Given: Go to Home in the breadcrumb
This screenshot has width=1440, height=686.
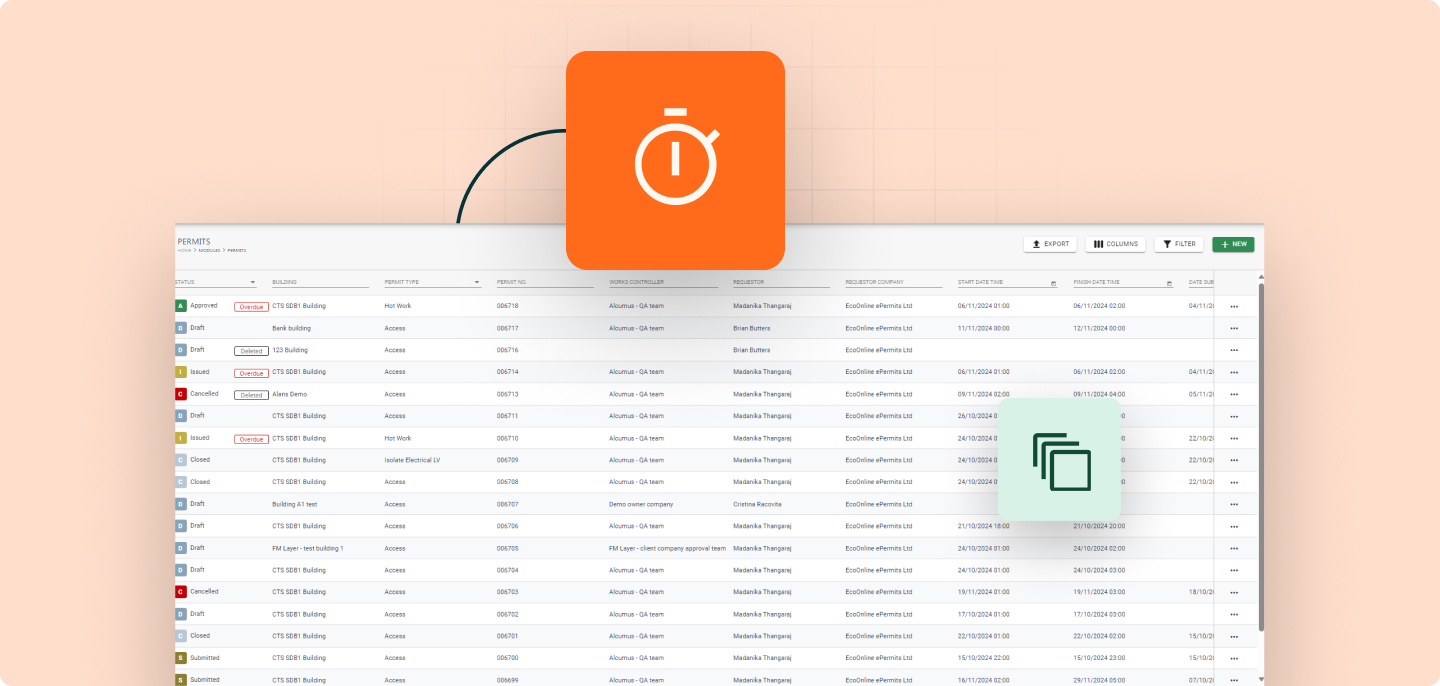Looking at the screenshot, I should click(x=184, y=250).
